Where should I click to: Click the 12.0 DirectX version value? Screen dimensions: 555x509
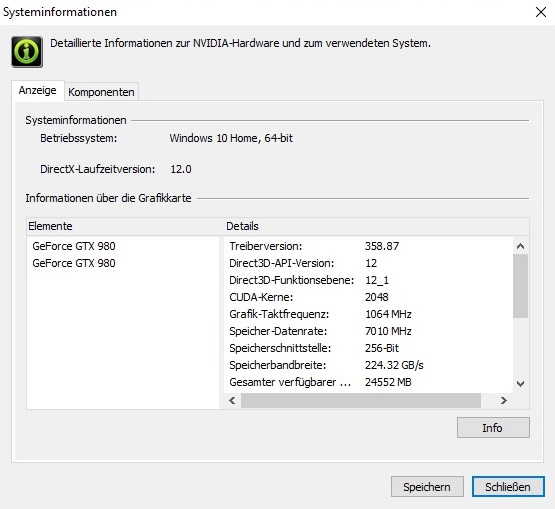pyautogui.click(x=181, y=169)
